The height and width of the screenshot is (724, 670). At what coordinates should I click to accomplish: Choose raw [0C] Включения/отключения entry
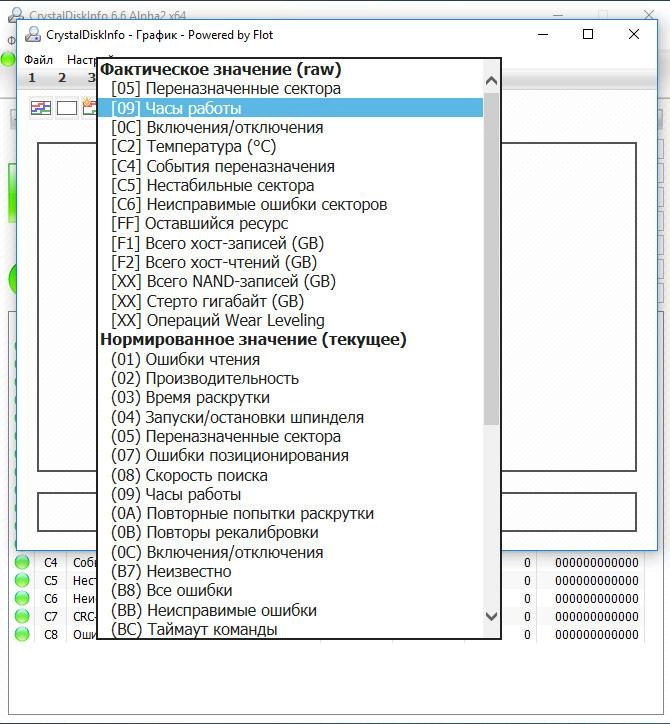tap(290, 127)
